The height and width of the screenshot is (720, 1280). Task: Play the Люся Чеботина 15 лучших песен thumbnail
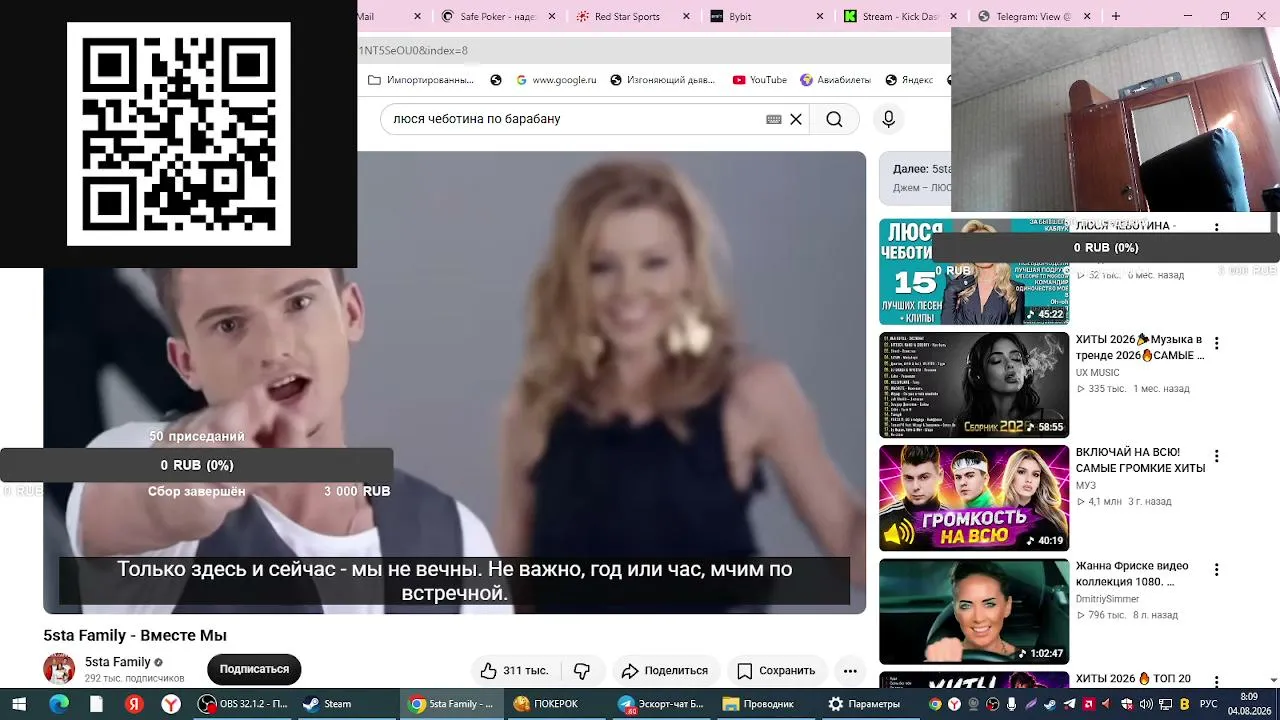[974, 272]
